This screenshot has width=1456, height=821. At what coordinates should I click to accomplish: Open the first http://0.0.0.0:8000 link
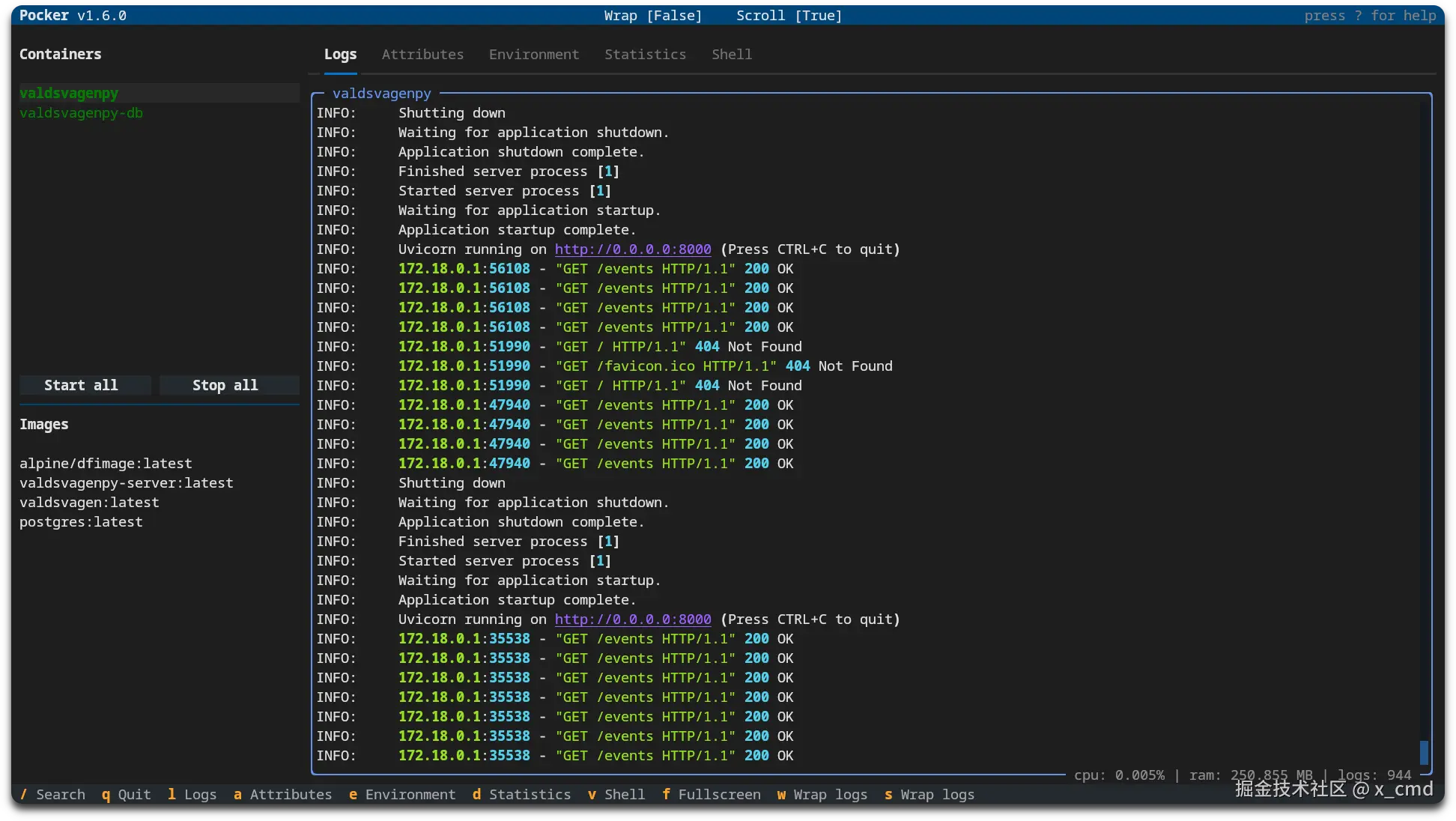point(633,249)
